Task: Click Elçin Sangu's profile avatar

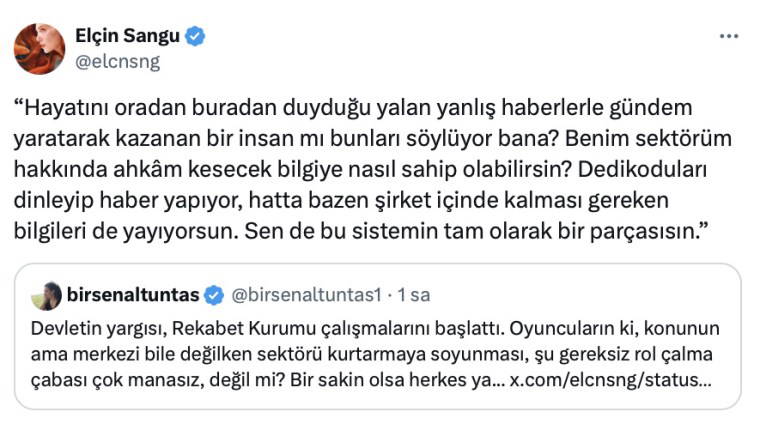Action: coord(39,48)
